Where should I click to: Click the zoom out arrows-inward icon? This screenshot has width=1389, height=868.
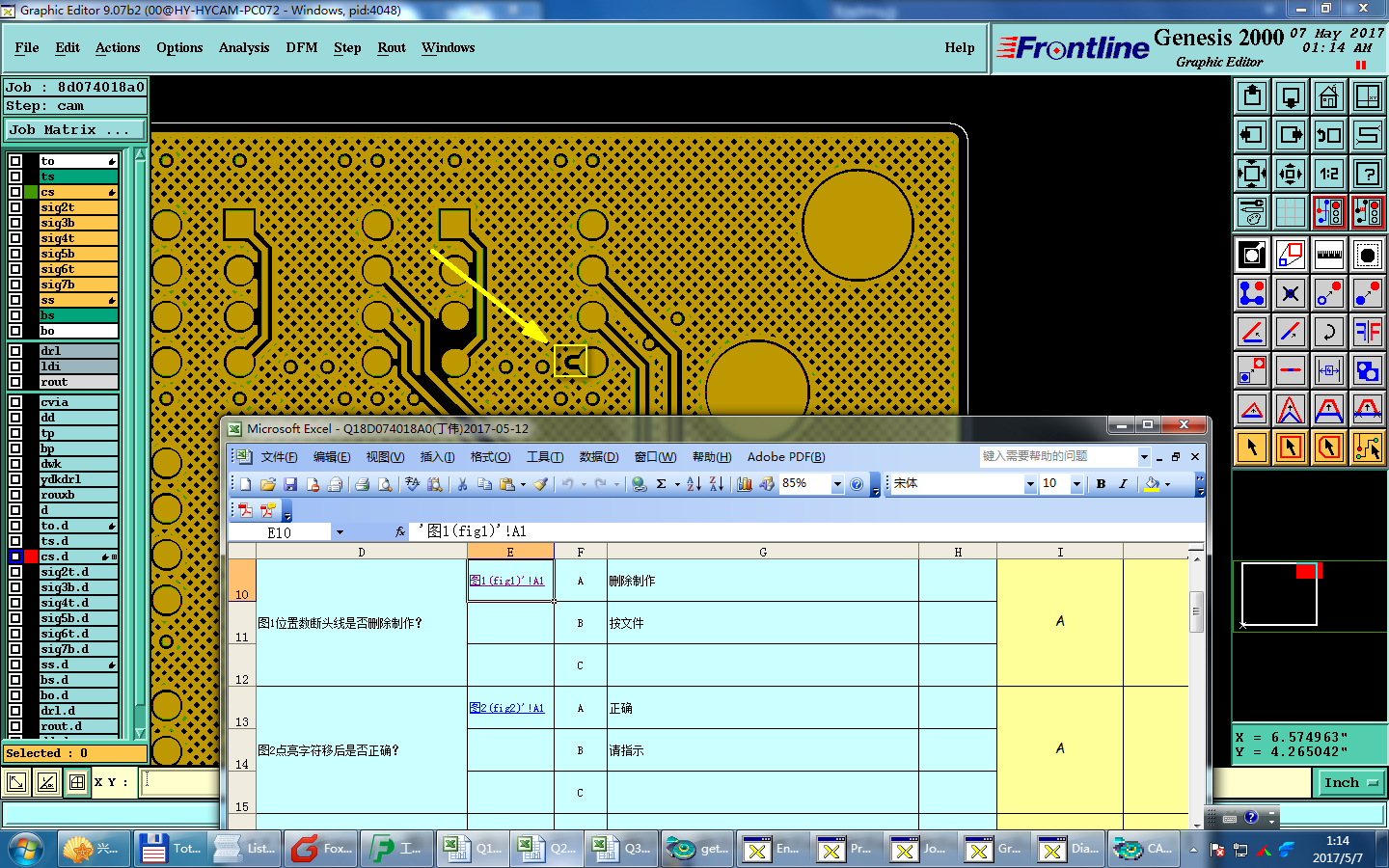[x=1291, y=174]
